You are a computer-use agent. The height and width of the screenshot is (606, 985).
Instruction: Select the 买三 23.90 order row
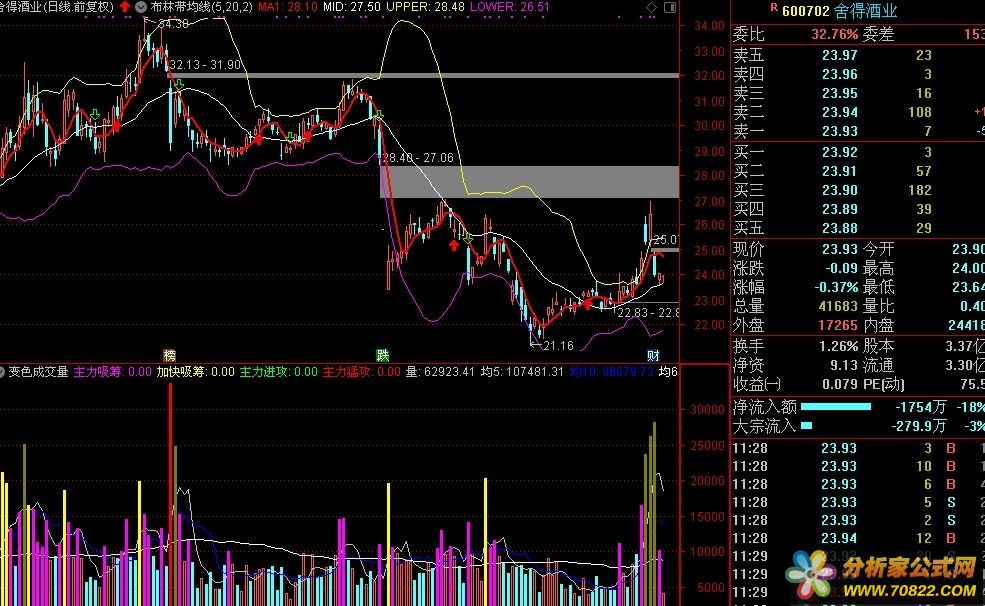858,190
